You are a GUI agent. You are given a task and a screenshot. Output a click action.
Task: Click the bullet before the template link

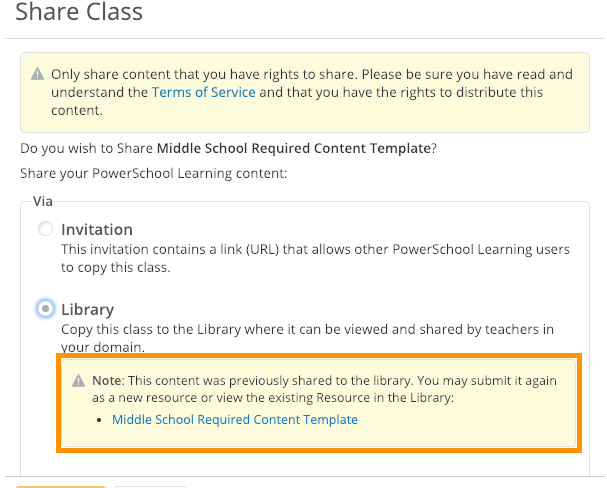point(102,420)
